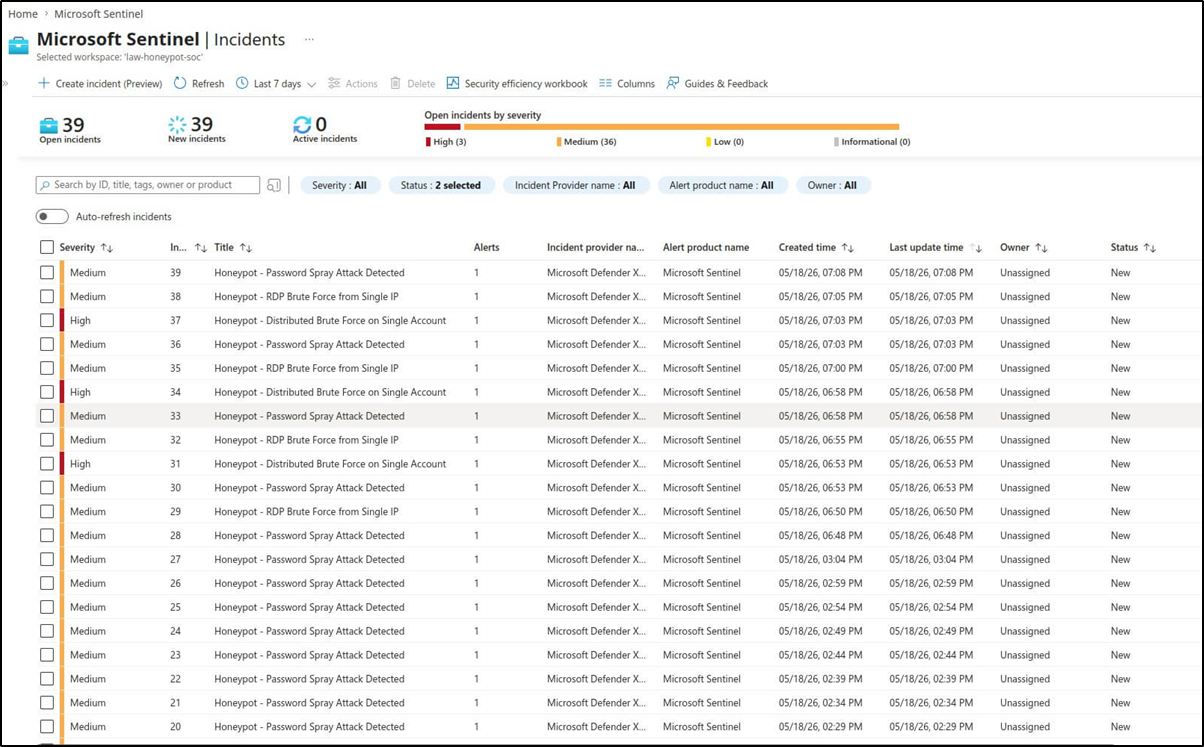Open Microsoft Sentinel breadcrumb link

coord(99,14)
